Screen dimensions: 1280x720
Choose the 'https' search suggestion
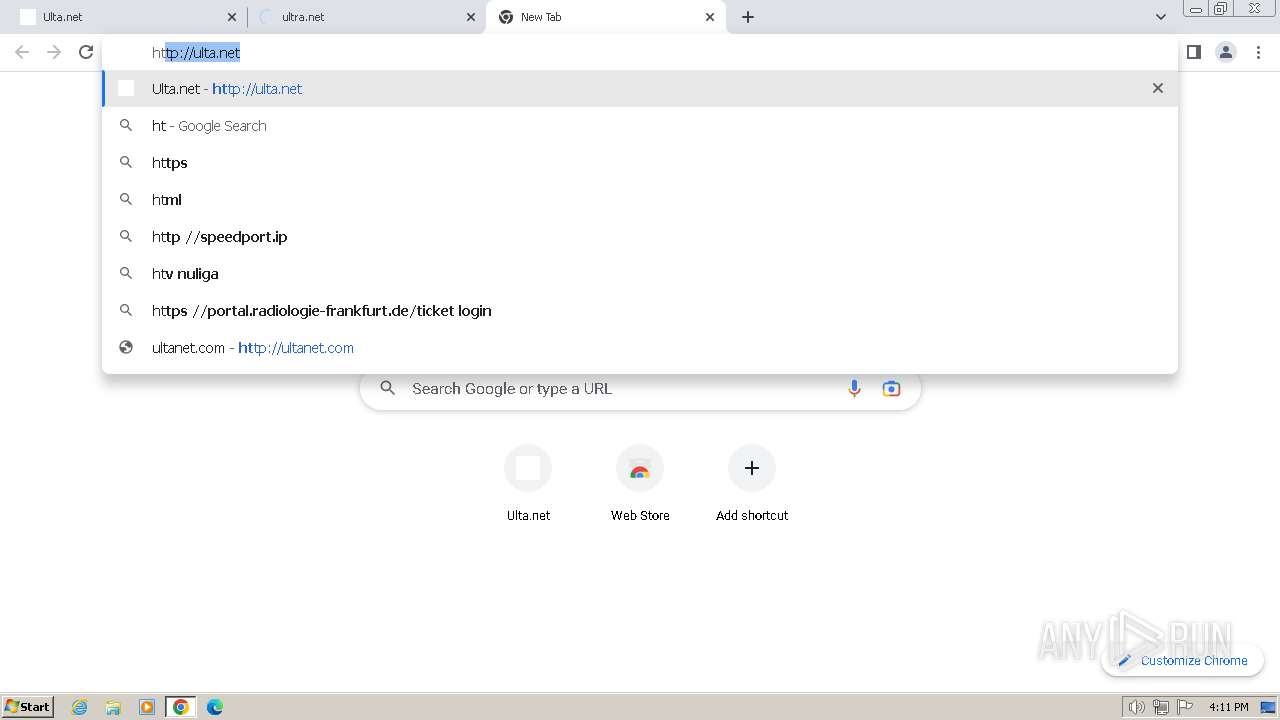(x=640, y=162)
